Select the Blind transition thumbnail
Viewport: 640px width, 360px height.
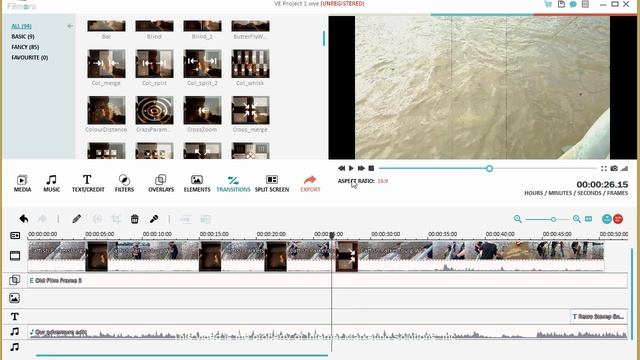pyautogui.click(x=154, y=26)
